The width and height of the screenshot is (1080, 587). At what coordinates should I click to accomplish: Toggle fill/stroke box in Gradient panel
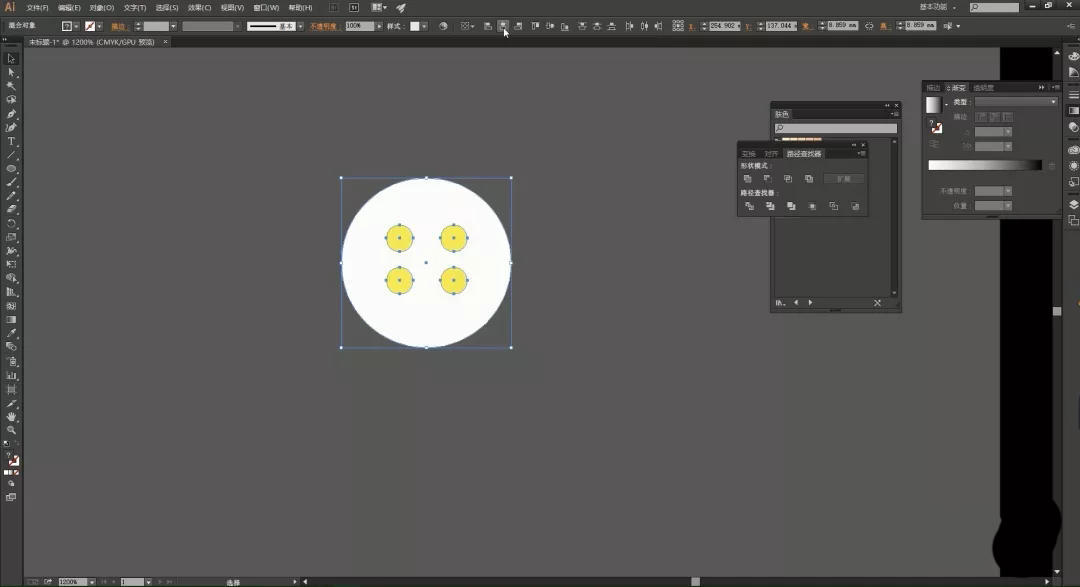tap(936, 127)
